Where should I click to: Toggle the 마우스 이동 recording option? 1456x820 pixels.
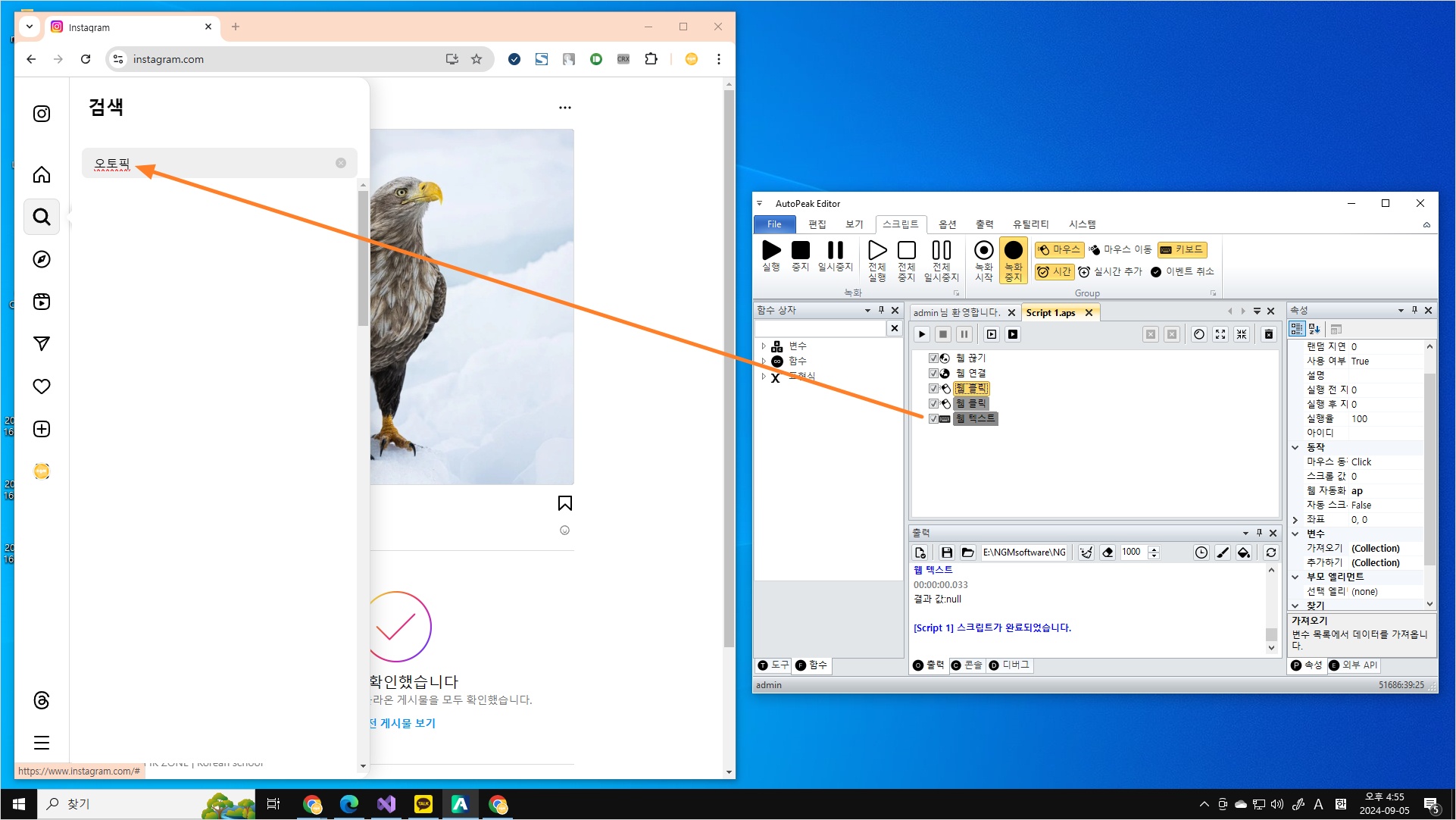pos(1120,249)
